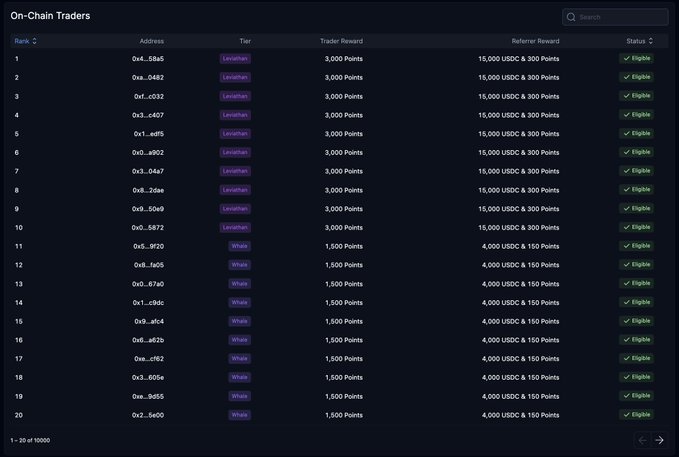The height and width of the screenshot is (457, 679).
Task: Click Eligible status in rank 20 row
Action: pyautogui.click(x=636, y=415)
